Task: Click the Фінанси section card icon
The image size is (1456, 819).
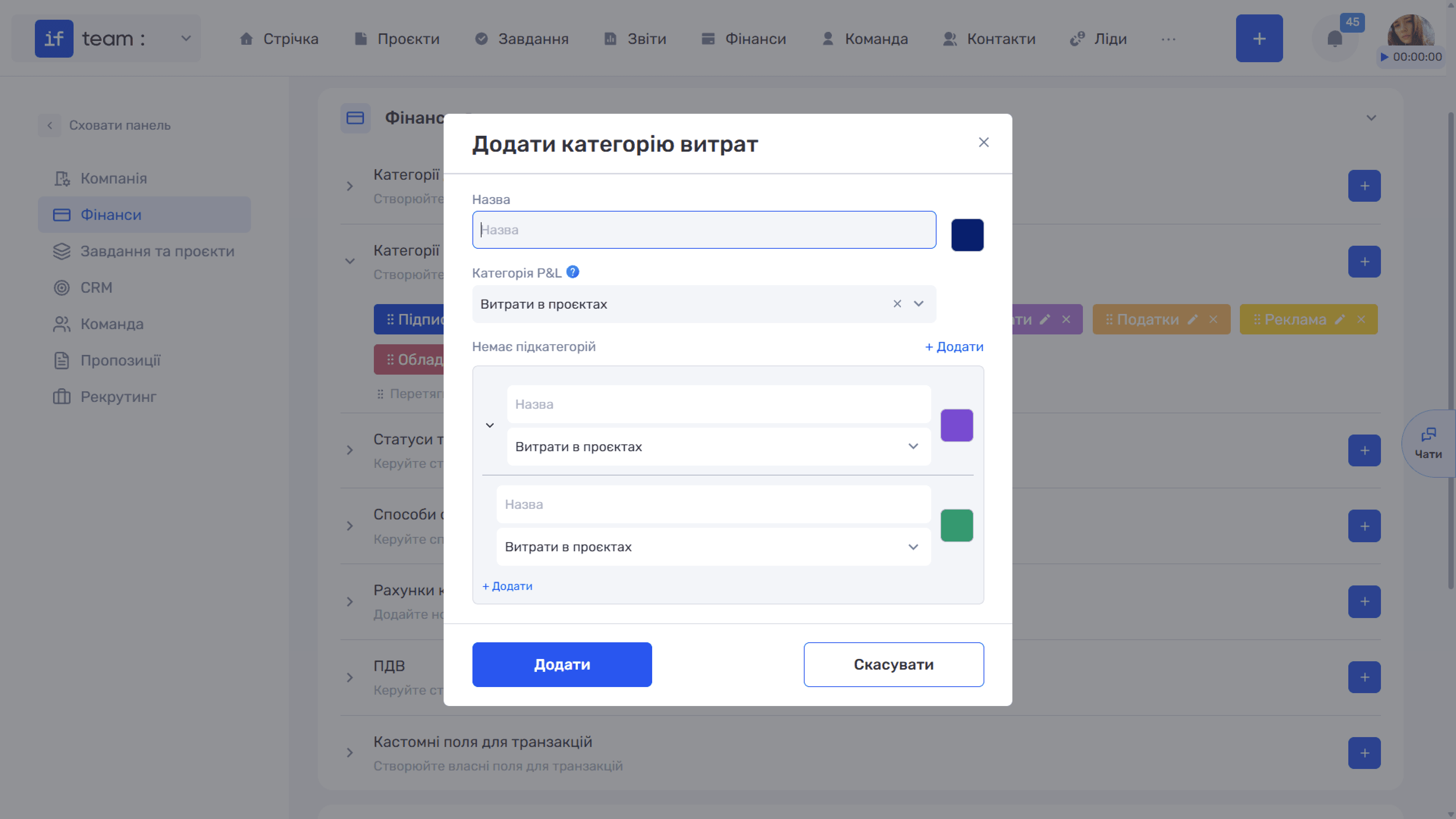Action: pyautogui.click(x=355, y=118)
